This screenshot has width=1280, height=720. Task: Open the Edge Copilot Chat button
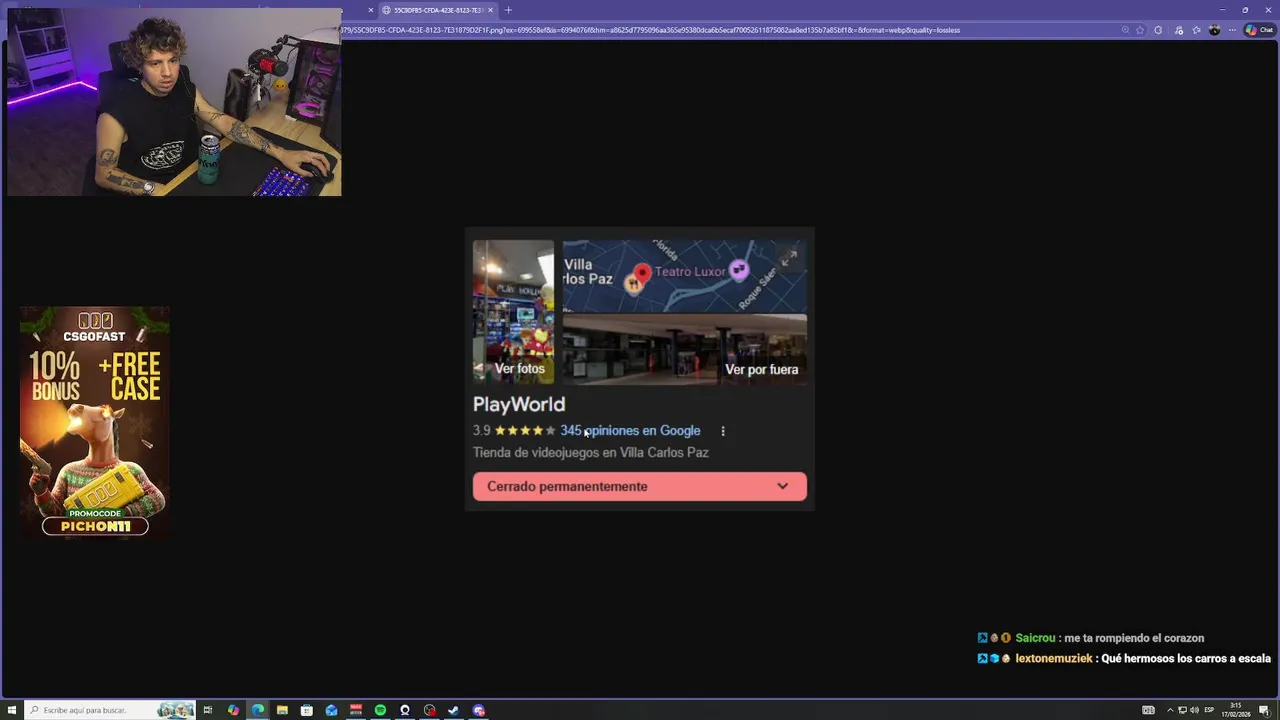1259,30
